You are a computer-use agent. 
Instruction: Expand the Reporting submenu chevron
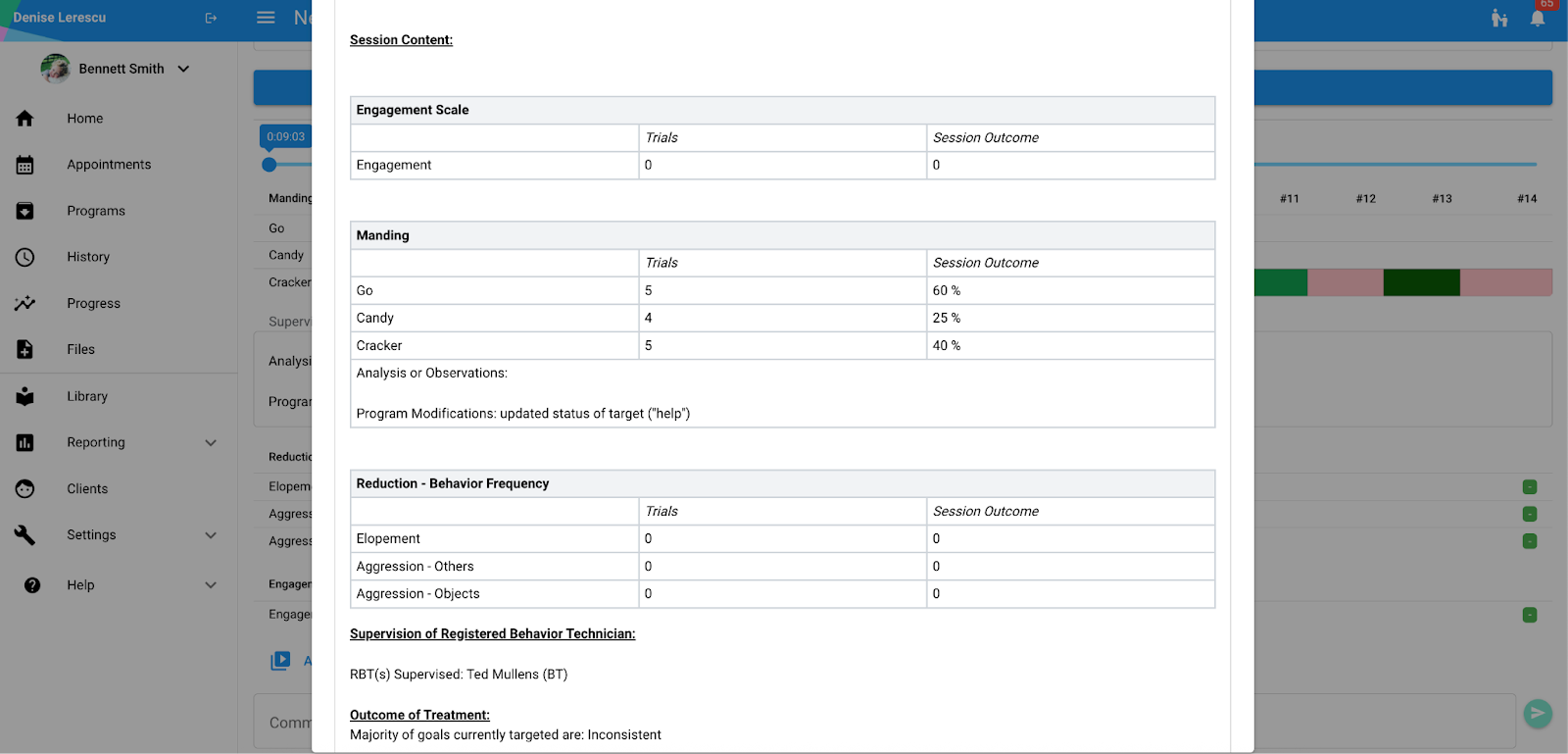[x=211, y=443]
